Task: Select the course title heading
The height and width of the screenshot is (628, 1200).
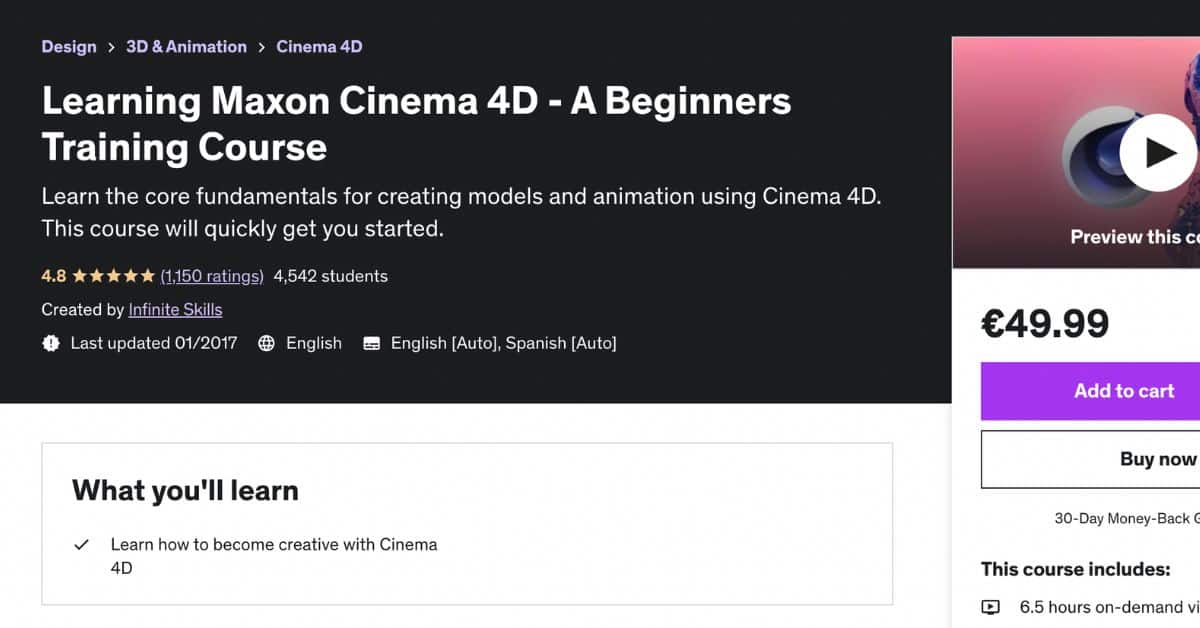Action: tap(415, 123)
